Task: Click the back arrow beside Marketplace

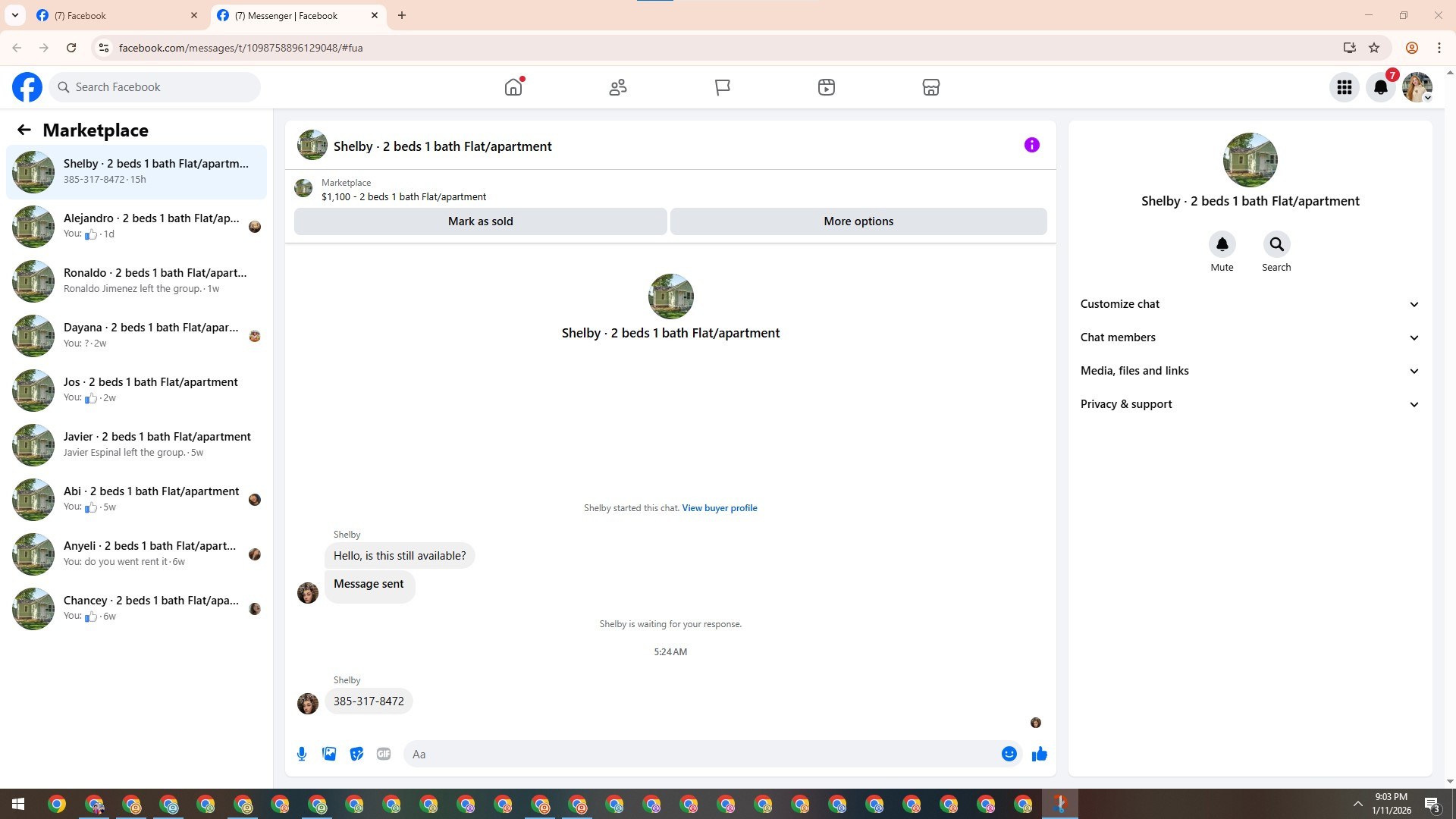Action: (24, 130)
